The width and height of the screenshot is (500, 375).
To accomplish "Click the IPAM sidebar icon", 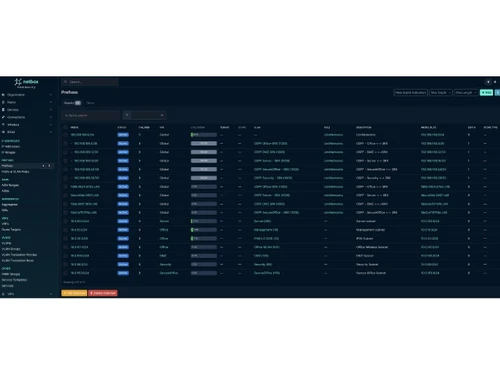I will 3,132.
